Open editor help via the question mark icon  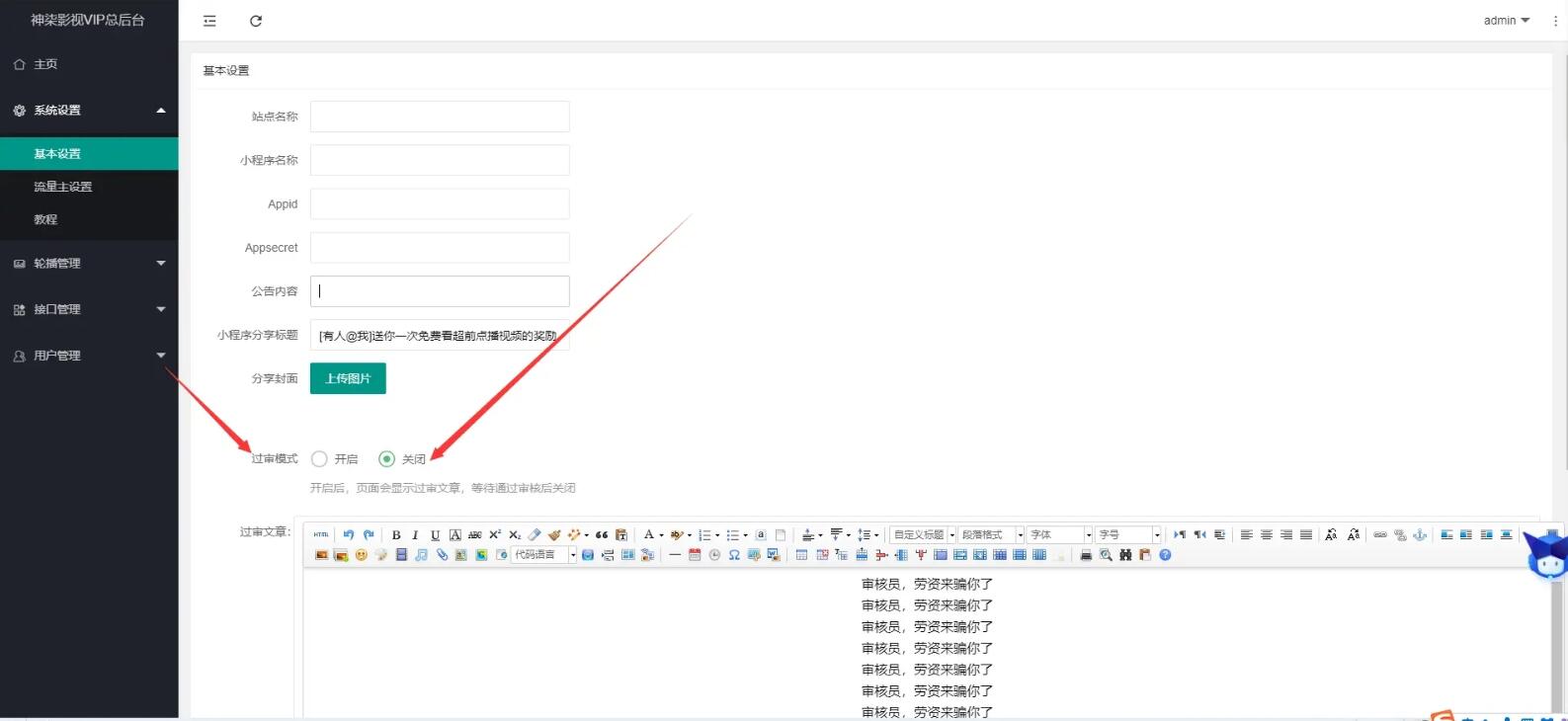click(x=1165, y=555)
